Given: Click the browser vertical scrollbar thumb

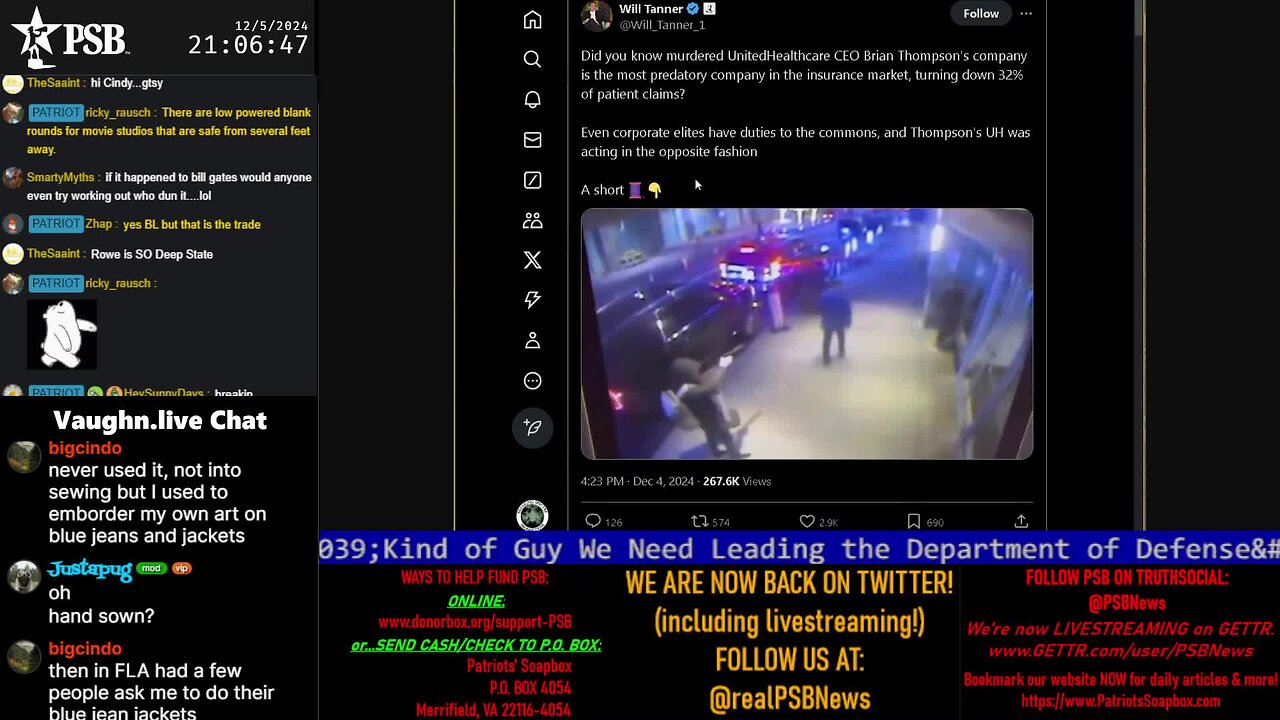Looking at the screenshot, I should [1139, 18].
